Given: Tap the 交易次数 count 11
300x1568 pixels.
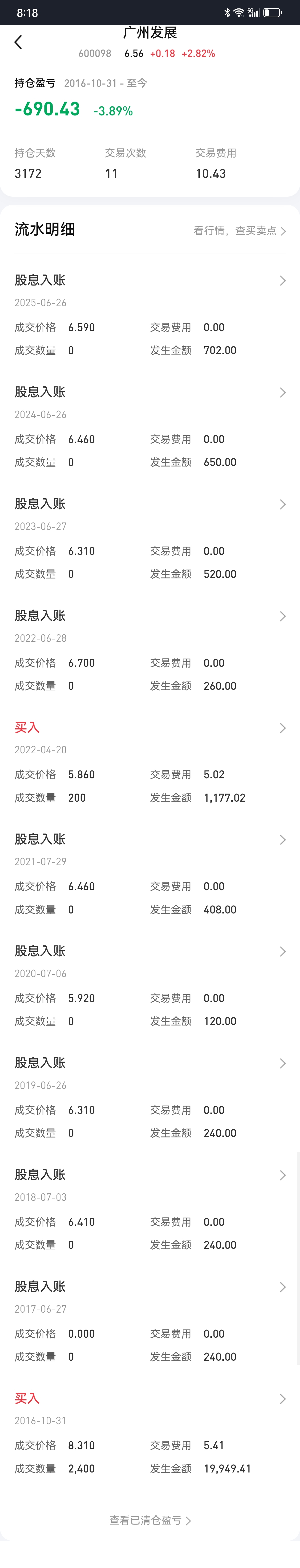Looking at the screenshot, I should coord(111,173).
